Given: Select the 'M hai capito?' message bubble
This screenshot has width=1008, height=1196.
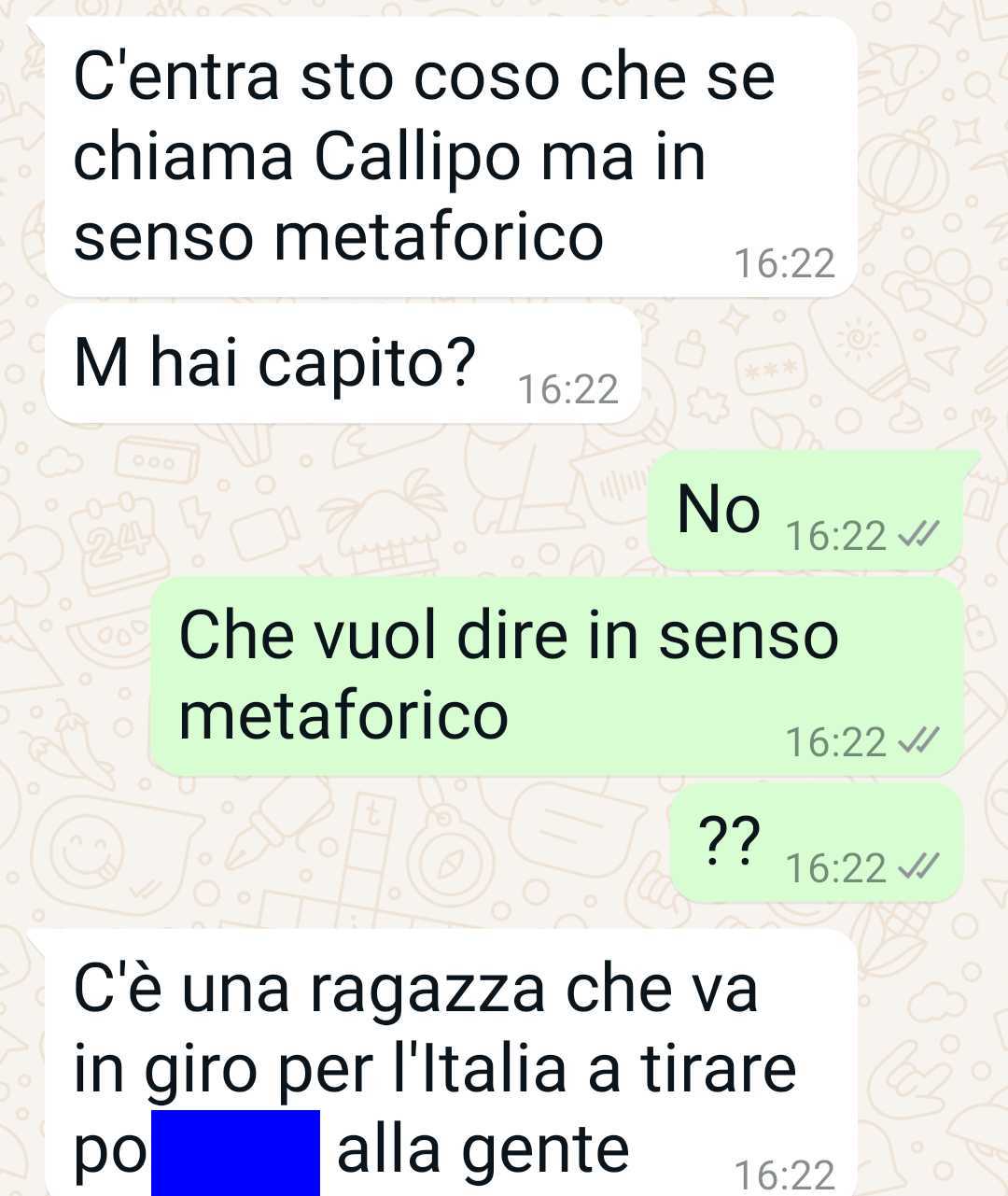Looking at the screenshot, I should (343, 363).
